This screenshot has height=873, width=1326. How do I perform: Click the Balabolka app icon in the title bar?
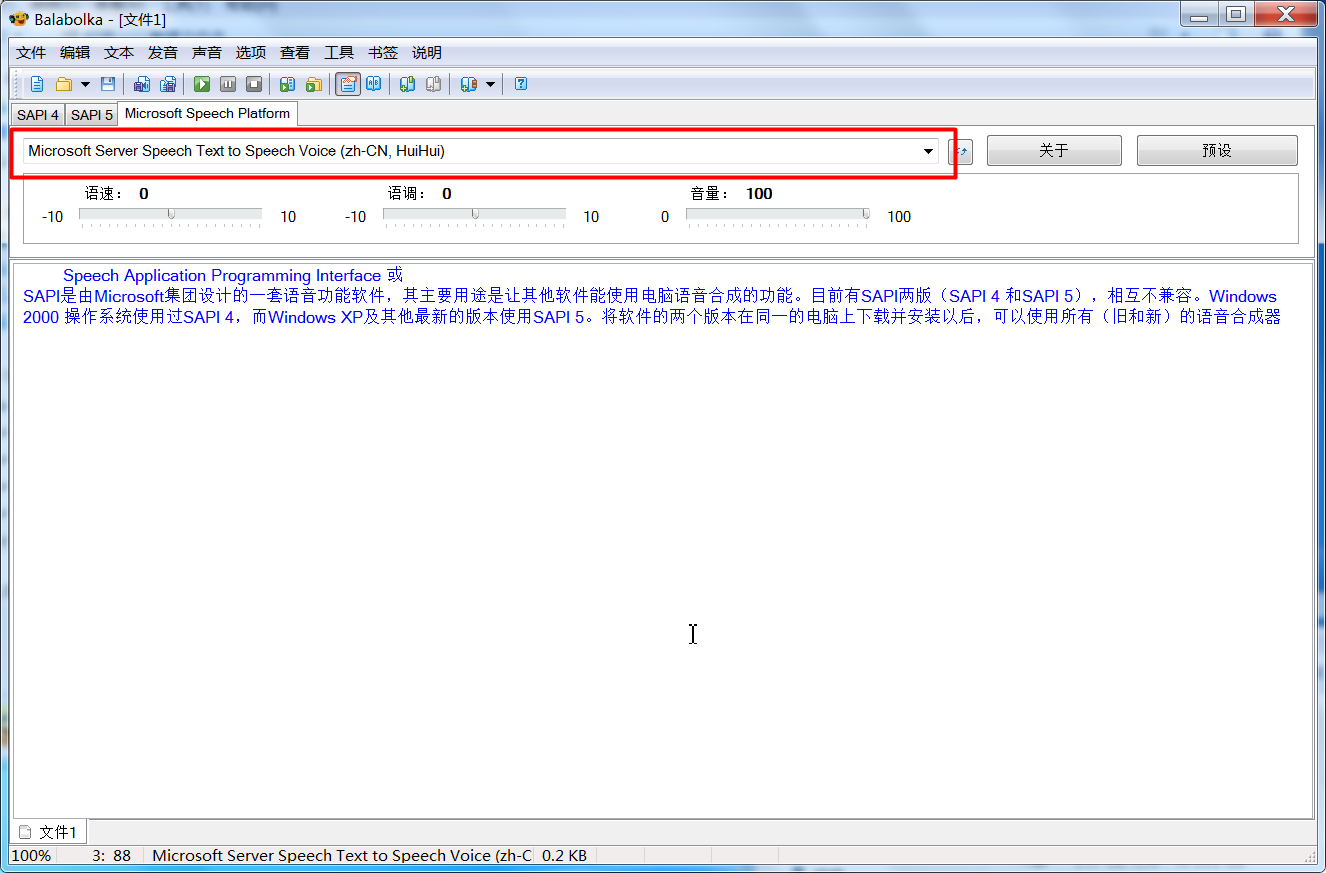(18, 19)
